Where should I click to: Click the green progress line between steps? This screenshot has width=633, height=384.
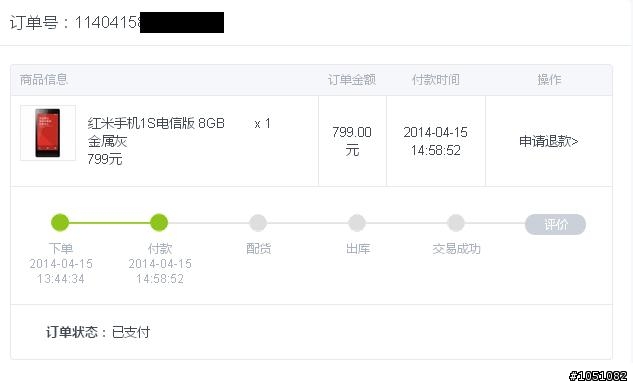(109, 222)
